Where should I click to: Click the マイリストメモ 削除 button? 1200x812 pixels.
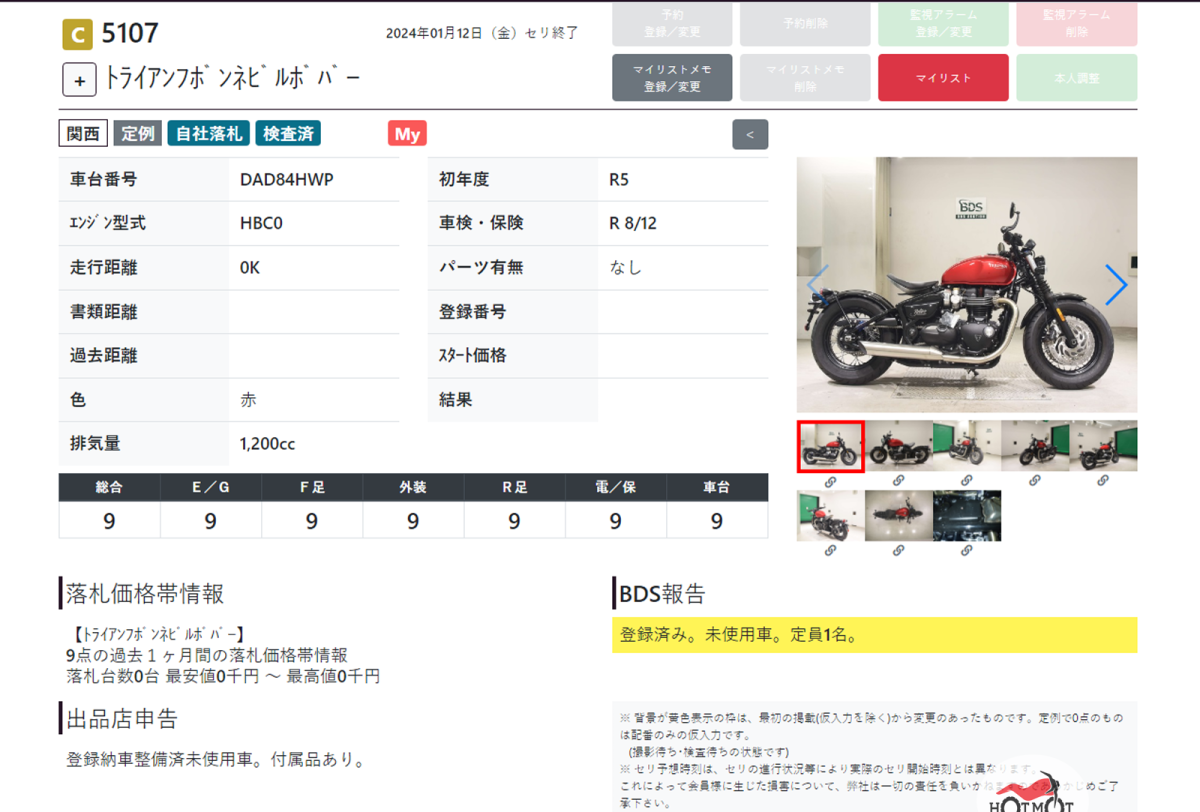click(x=805, y=78)
